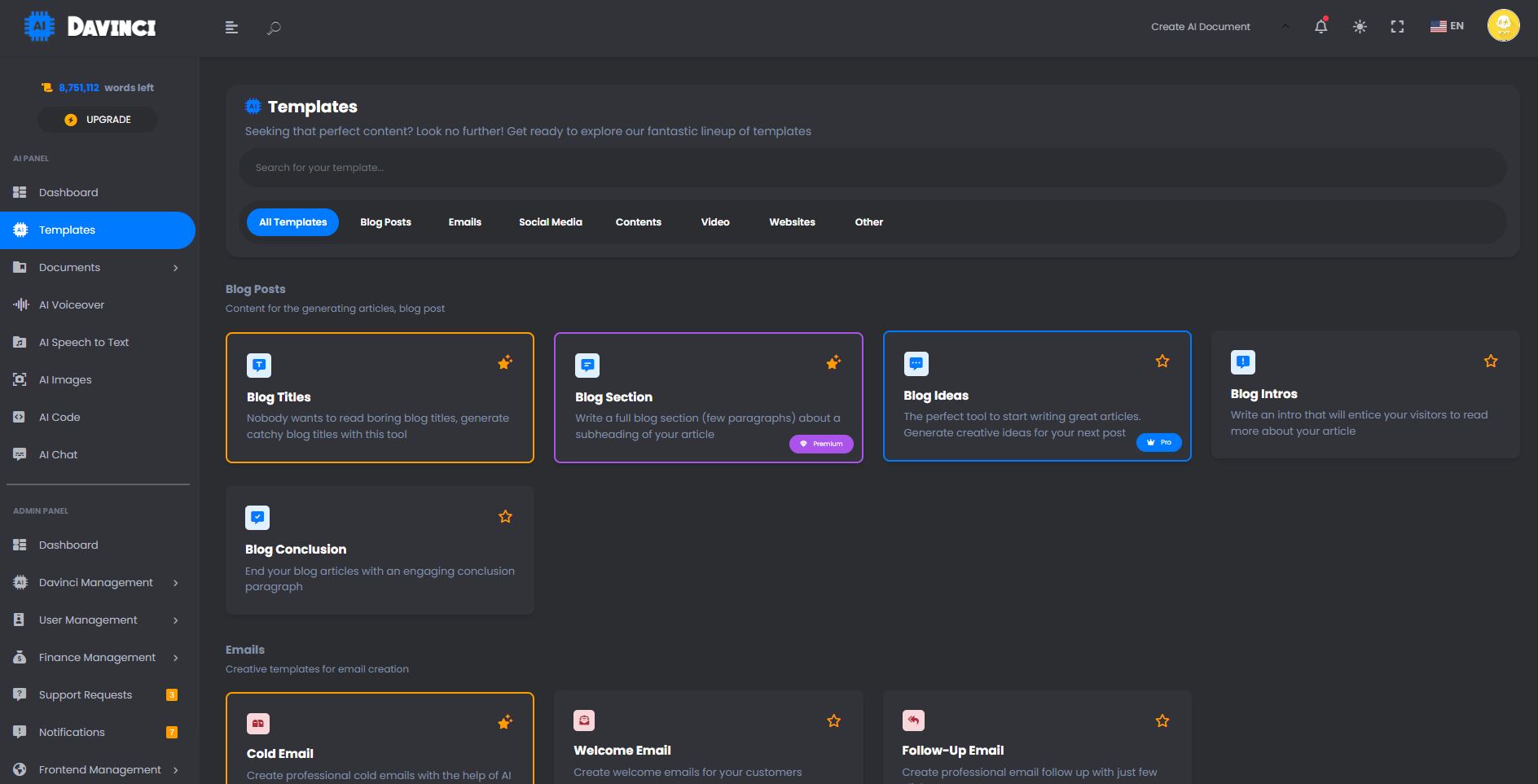Expand User Management chevron
Viewport: 1538px width, 784px height.
click(x=175, y=620)
